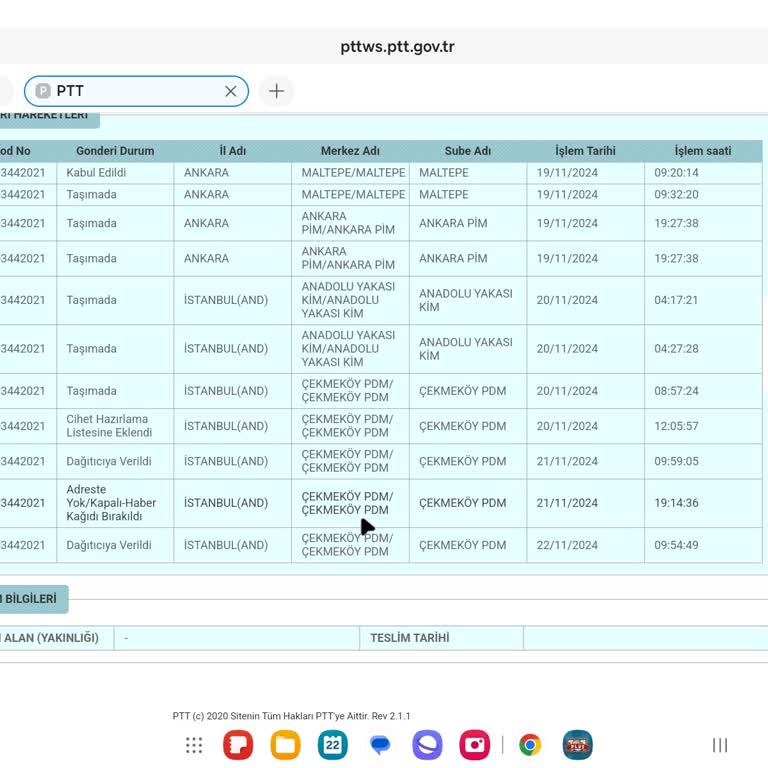Launch Google Chrome from the dock
768x768 pixels.
click(x=530, y=745)
